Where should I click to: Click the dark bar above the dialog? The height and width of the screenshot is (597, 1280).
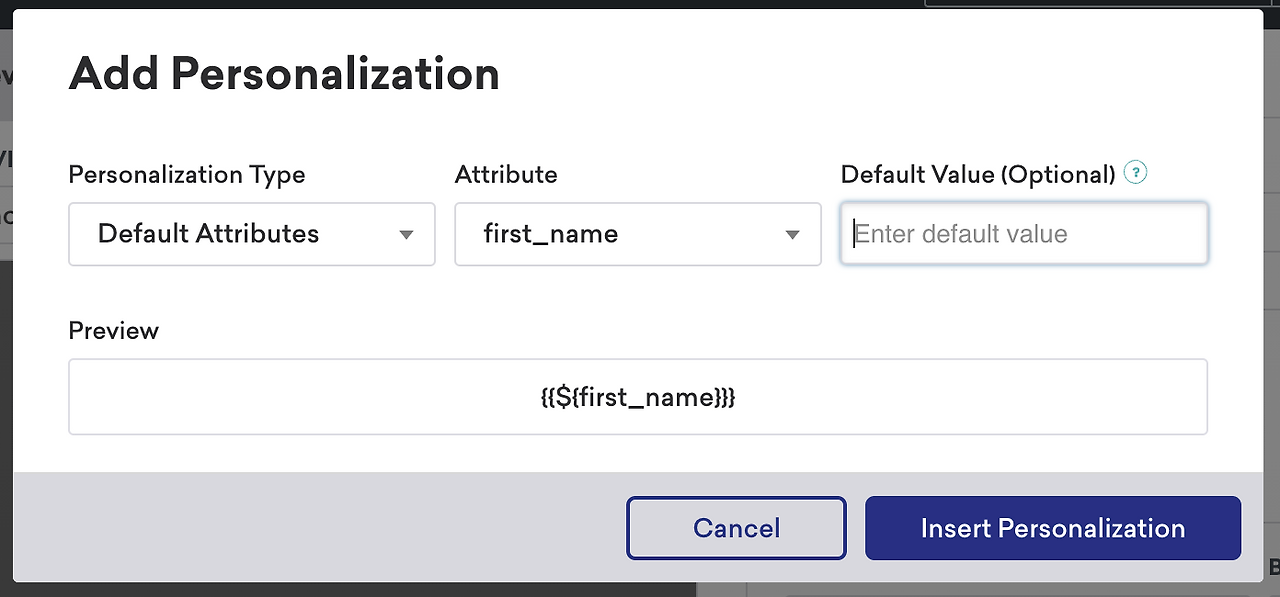pos(500,4)
